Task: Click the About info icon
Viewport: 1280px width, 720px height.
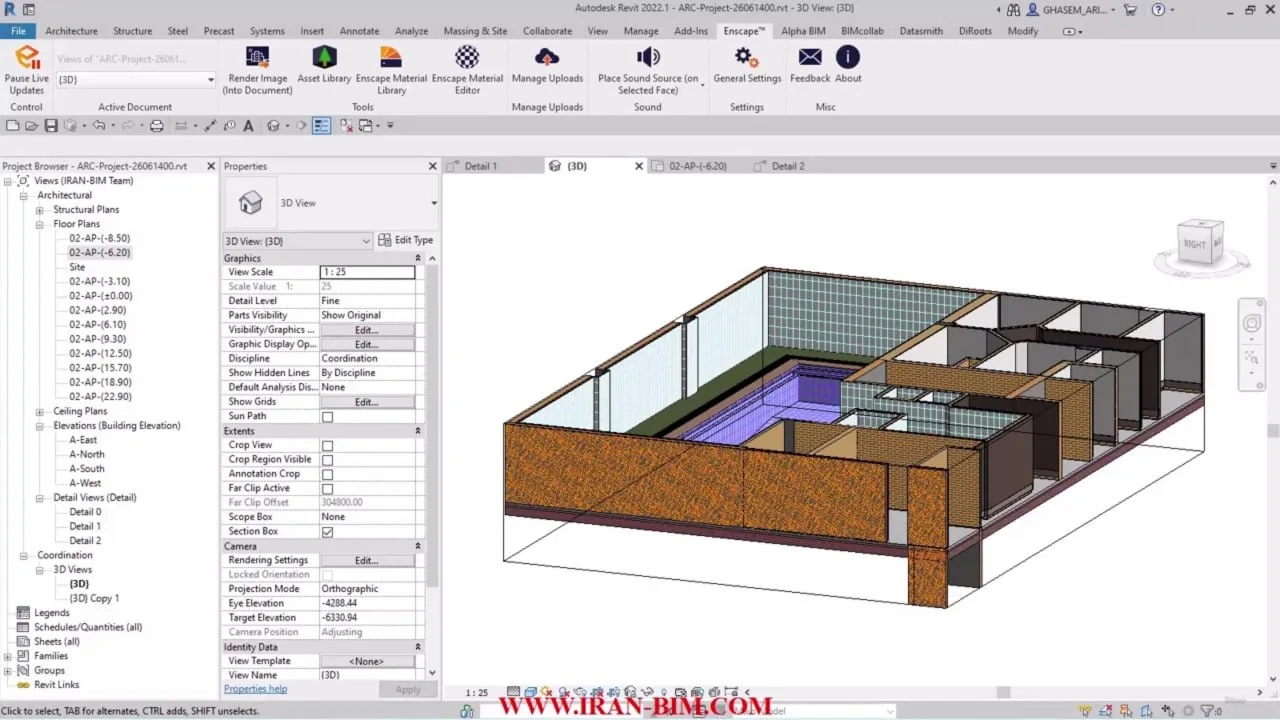Action: point(848,57)
